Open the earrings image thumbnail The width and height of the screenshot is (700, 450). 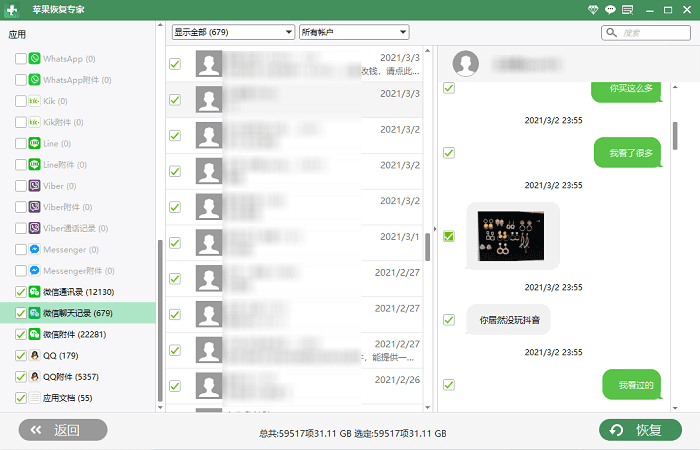click(x=511, y=236)
